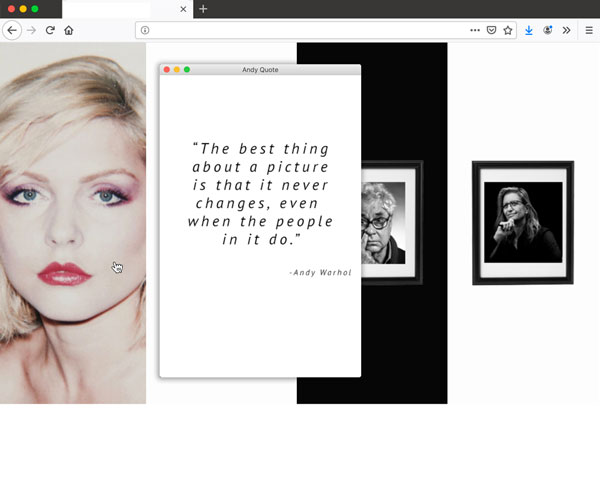The width and height of the screenshot is (600, 492).
Task: Click the Forward navigation arrow
Action: click(31, 30)
